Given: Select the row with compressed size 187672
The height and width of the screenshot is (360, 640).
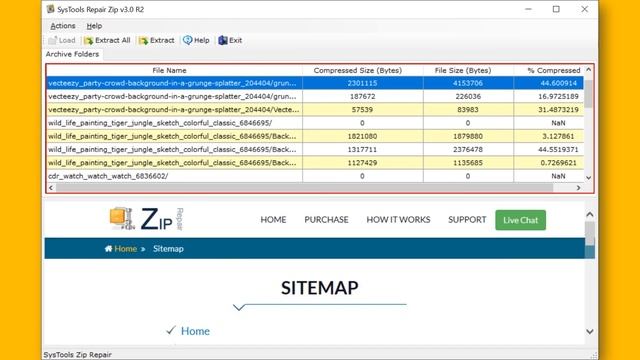Looking at the screenshot, I should click(315, 96).
